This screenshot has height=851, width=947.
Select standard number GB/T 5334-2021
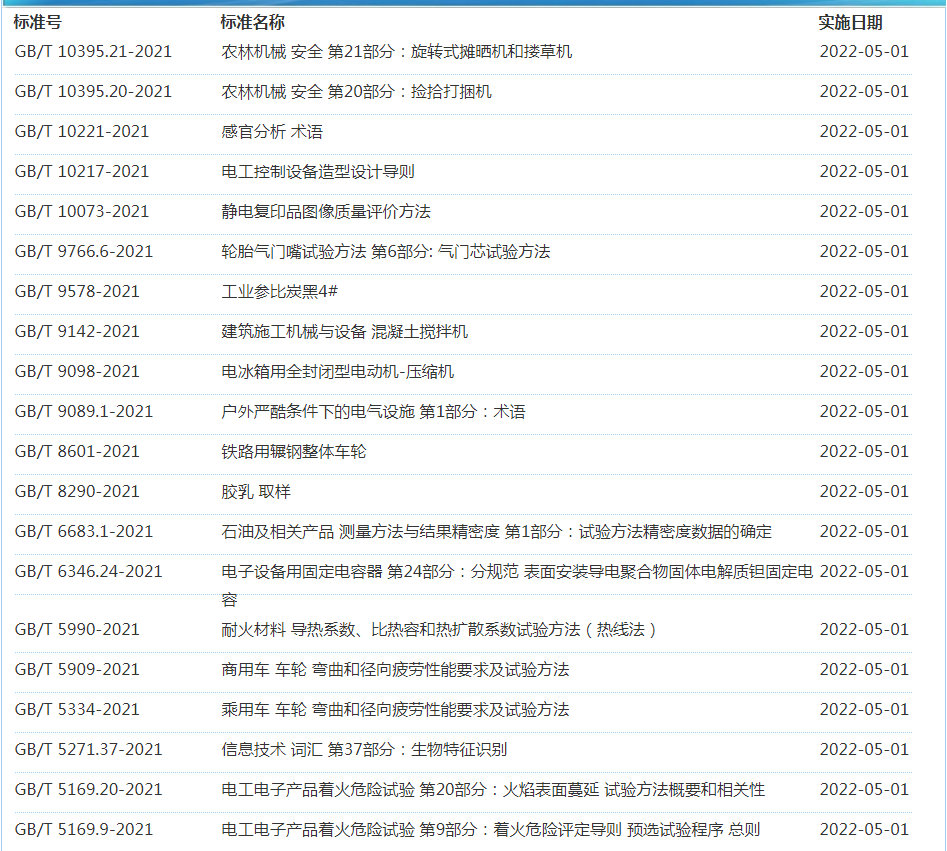77,709
